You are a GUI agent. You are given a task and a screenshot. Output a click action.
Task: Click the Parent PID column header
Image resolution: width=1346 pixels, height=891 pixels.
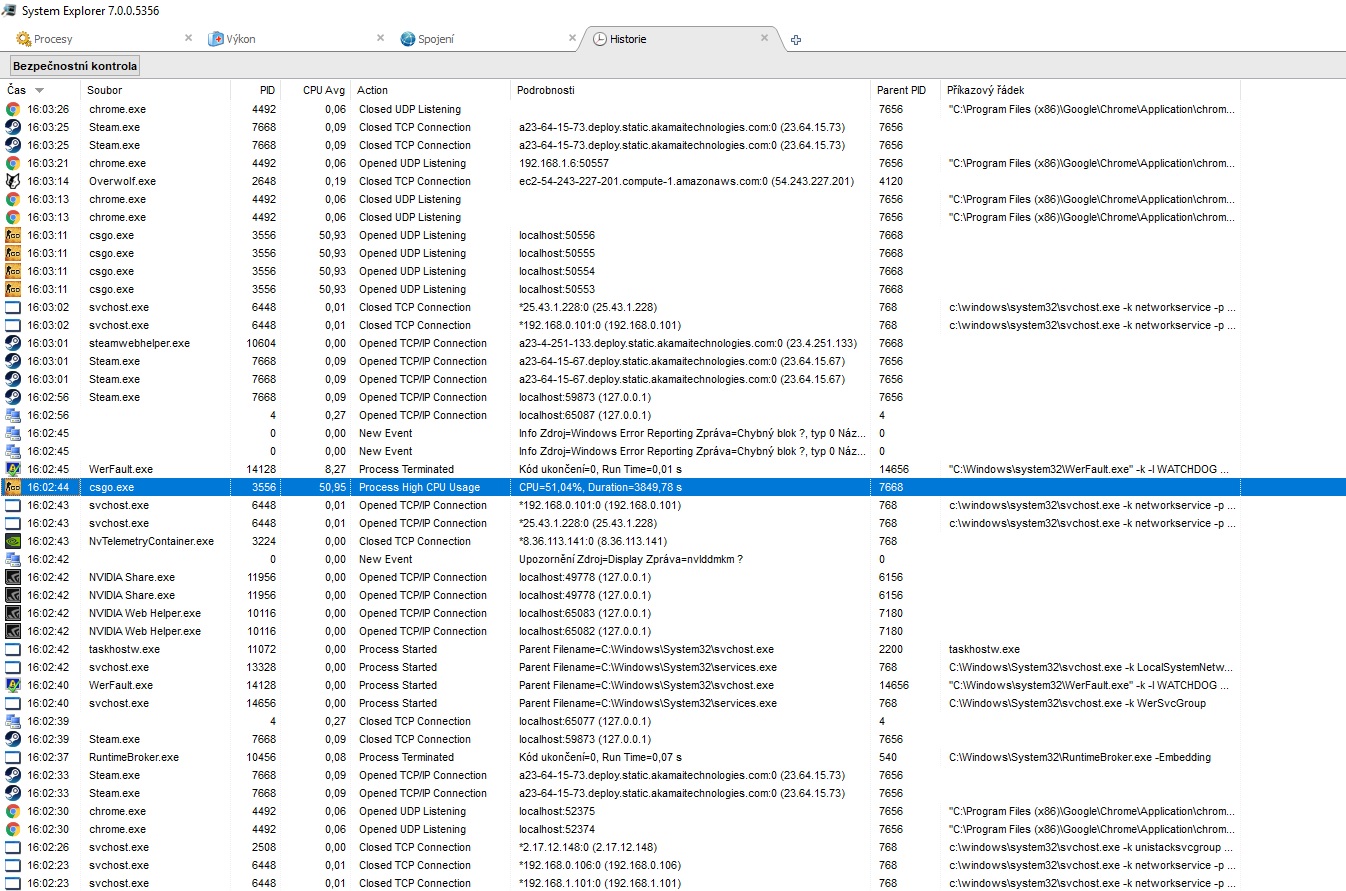click(901, 90)
